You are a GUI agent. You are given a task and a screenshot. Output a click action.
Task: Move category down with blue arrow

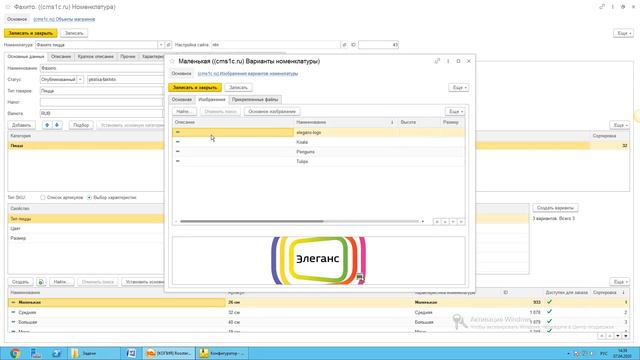[57, 125]
